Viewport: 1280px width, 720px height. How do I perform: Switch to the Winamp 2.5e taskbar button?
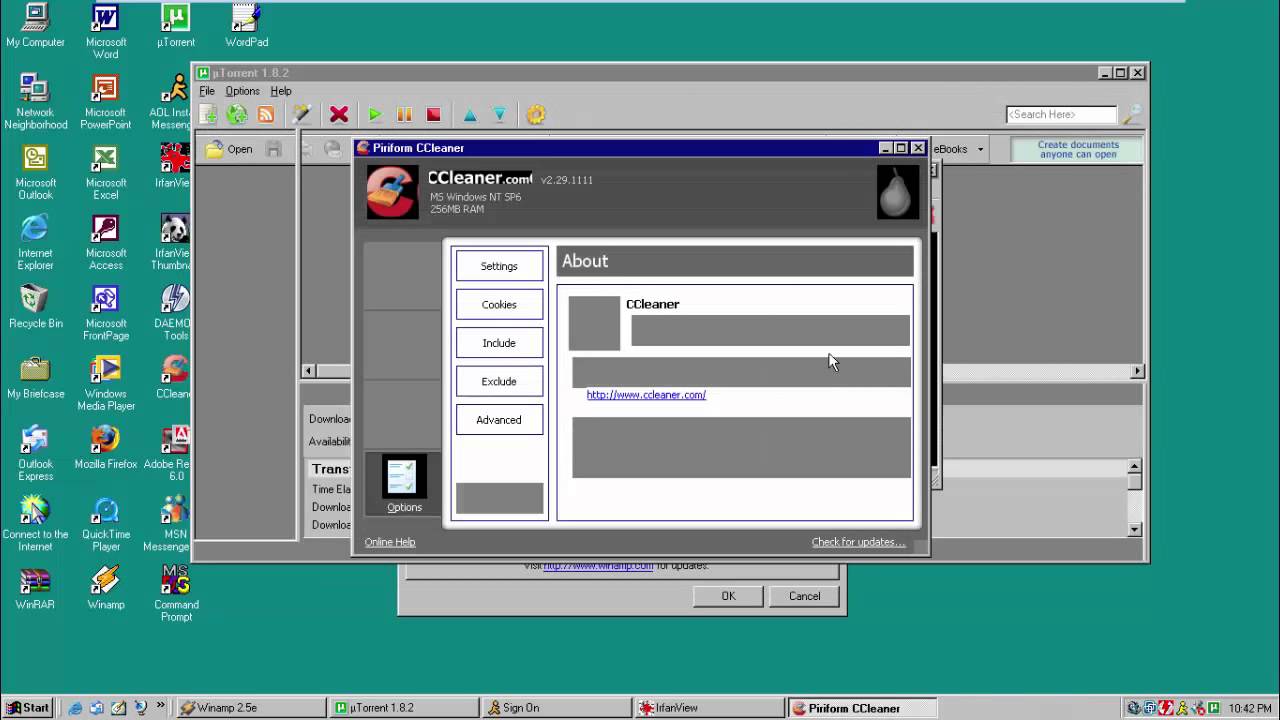249,708
